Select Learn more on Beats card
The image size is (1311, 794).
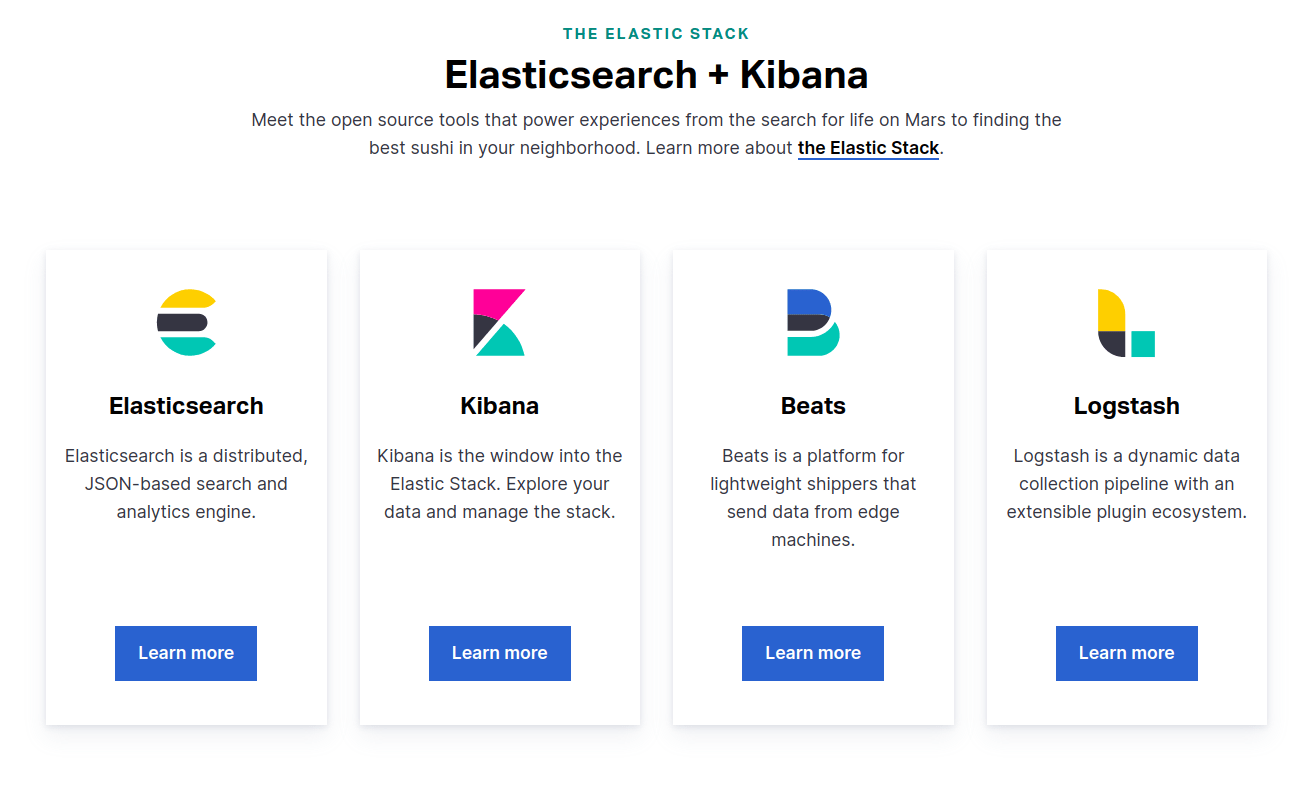pos(812,653)
